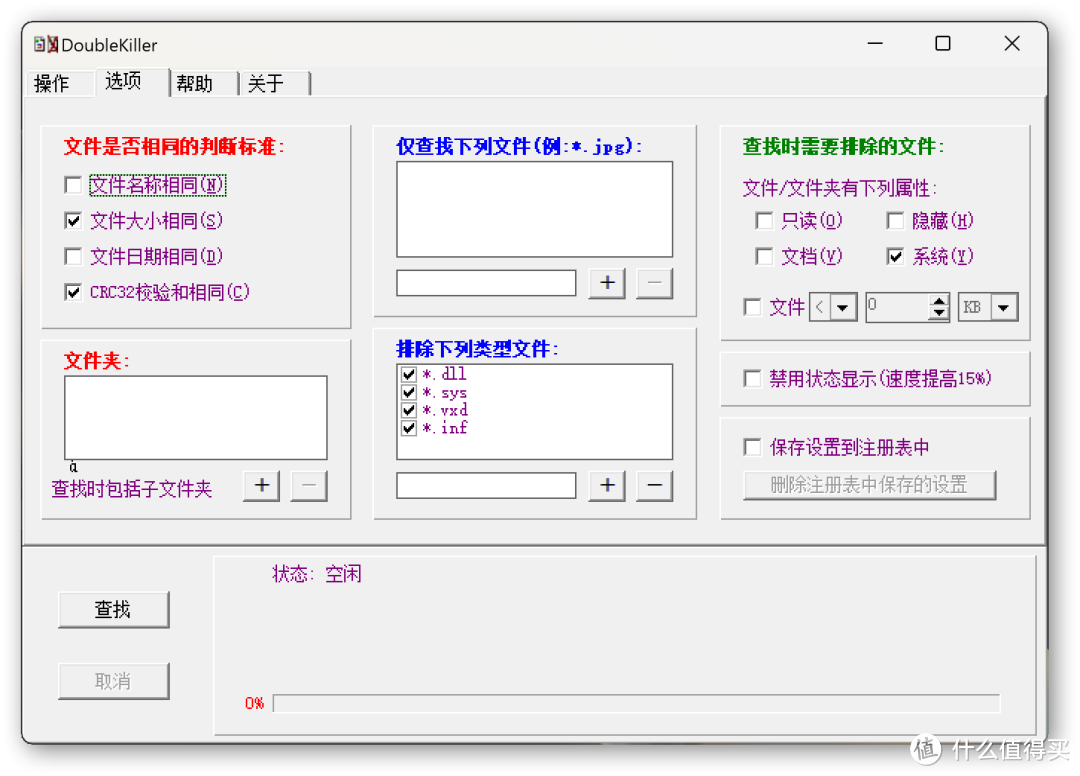Image resolution: width=1080 pixels, height=776 pixels.
Task: Close the DoubleKiller window
Action: (x=1012, y=43)
